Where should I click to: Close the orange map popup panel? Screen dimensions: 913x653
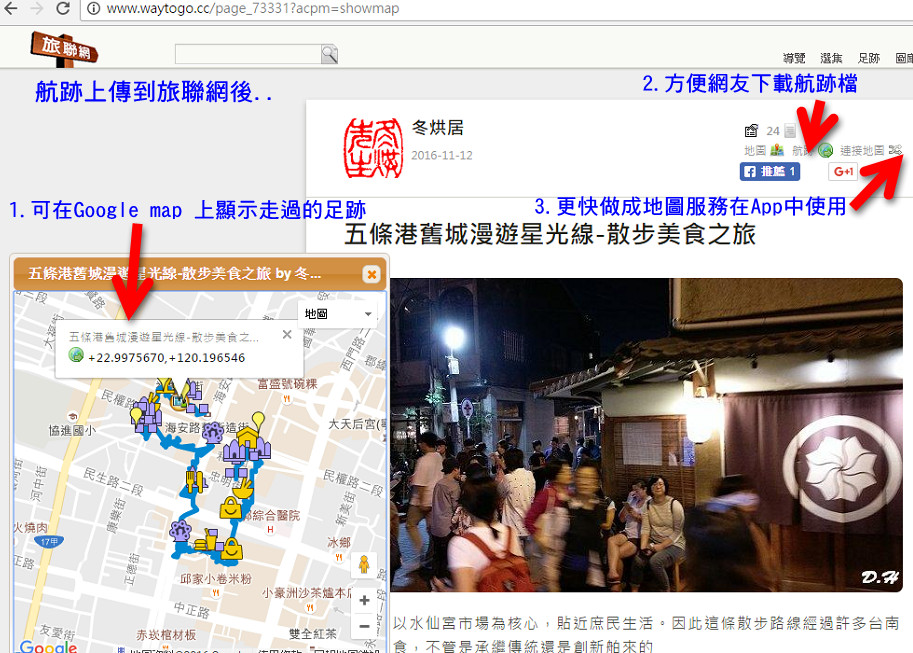[x=371, y=273]
